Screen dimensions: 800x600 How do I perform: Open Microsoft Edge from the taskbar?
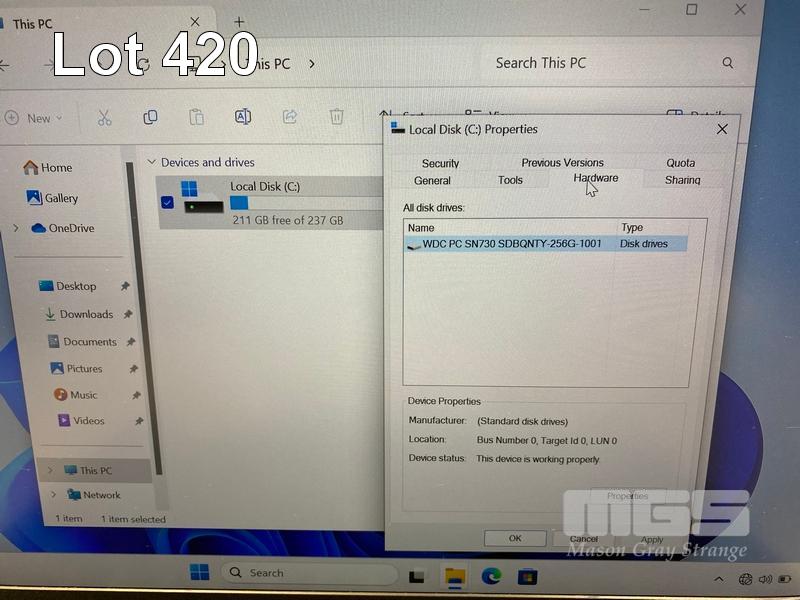[491, 575]
